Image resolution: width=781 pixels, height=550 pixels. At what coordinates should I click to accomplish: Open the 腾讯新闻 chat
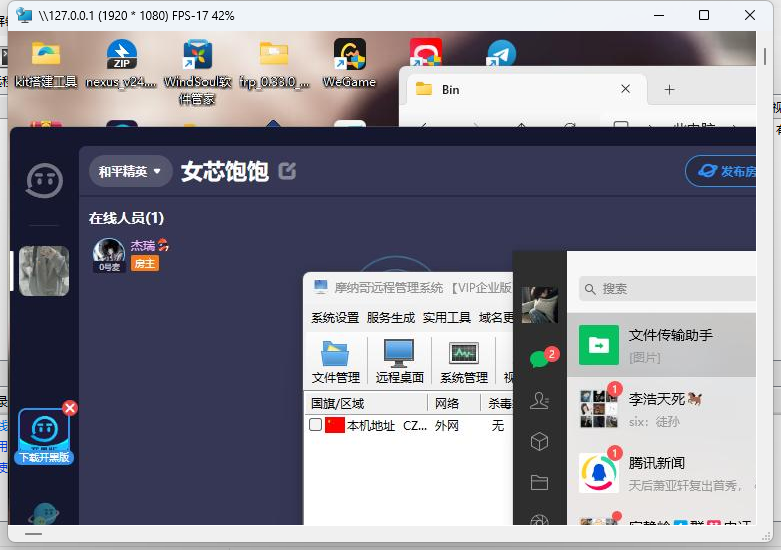661,472
